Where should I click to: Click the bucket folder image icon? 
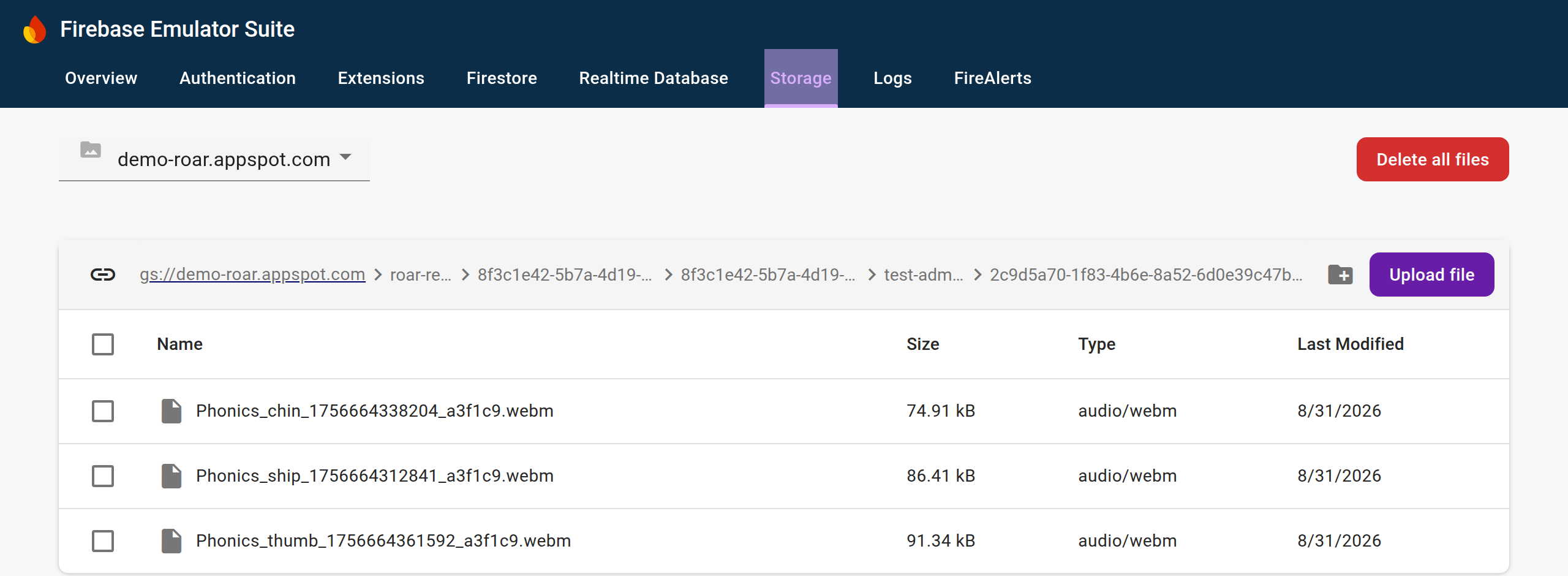[x=91, y=150]
